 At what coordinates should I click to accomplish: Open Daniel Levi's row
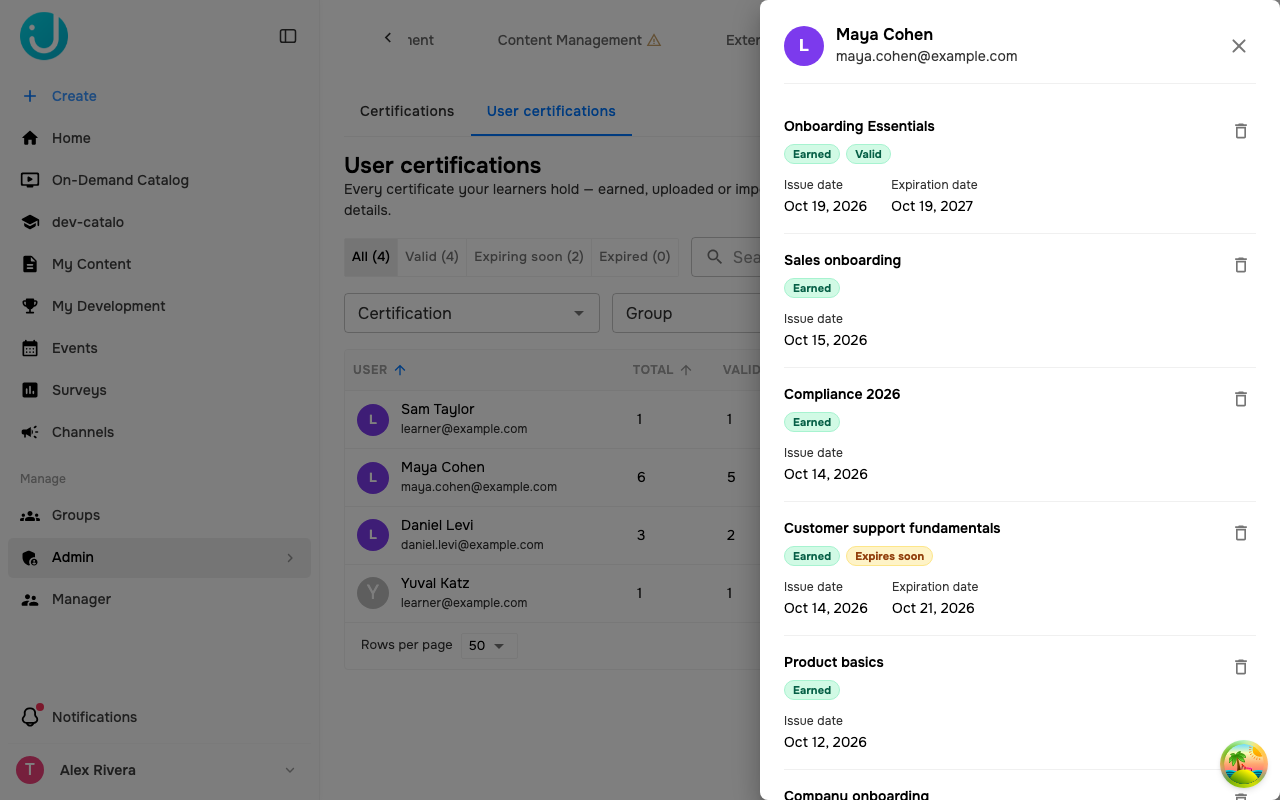[552, 535]
